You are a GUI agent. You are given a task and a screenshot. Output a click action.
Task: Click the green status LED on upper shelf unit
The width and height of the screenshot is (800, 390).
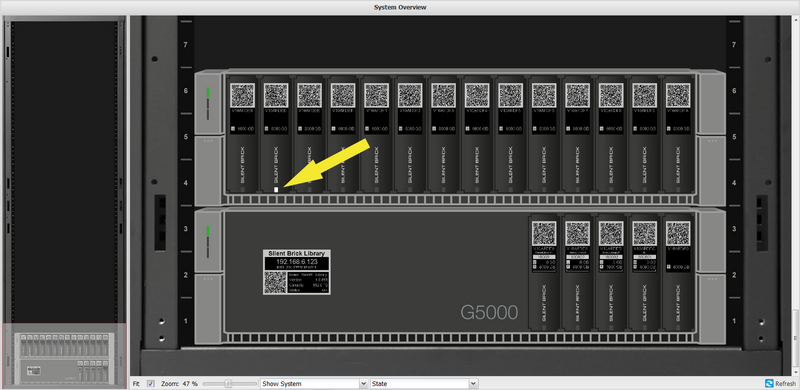(x=208, y=93)
